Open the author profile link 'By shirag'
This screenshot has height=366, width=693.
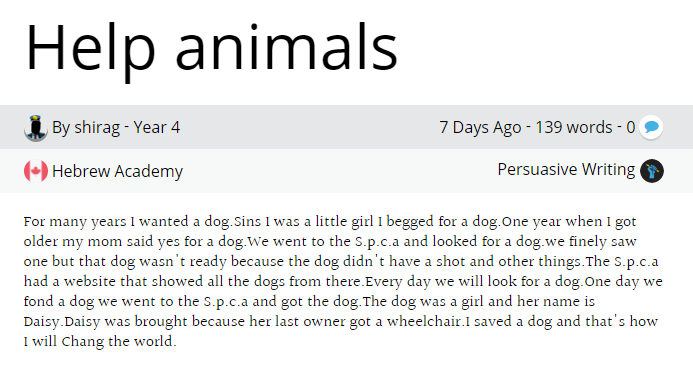pos(86,128)
